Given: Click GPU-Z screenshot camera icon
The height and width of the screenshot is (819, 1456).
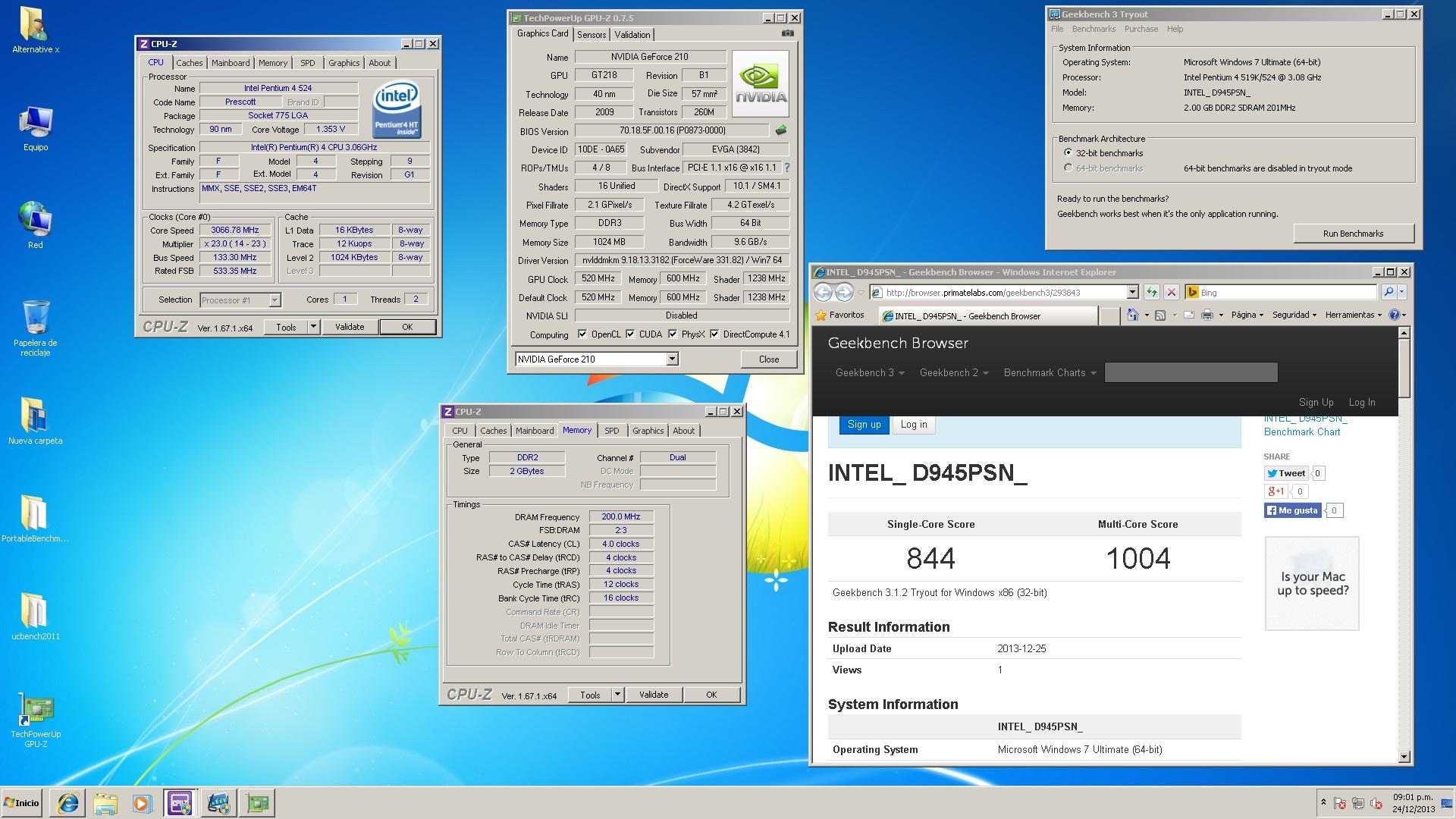Looking at the screenshot, I should click(788, 33).
